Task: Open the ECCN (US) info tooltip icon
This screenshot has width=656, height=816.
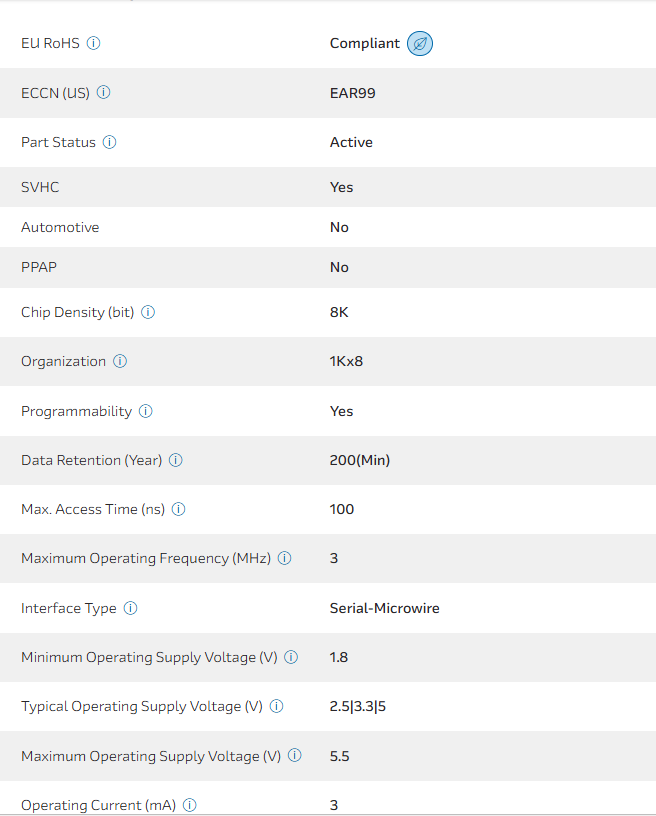Action: pos(104,93)
